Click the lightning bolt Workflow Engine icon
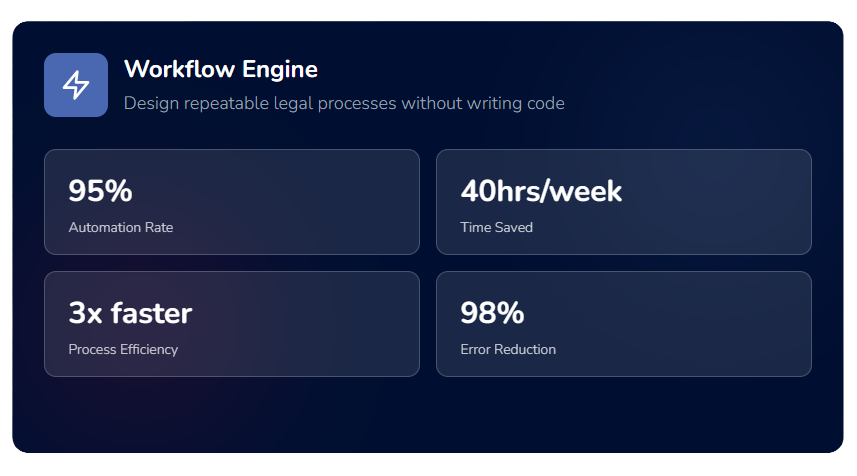The width and height of the screenshot is (857, 476). coord(76,85)
